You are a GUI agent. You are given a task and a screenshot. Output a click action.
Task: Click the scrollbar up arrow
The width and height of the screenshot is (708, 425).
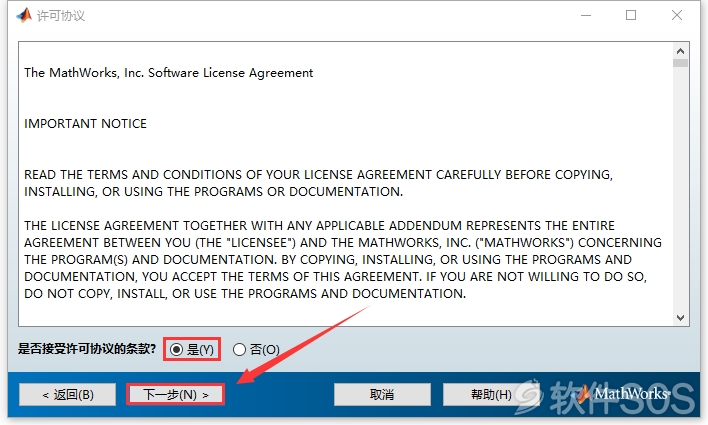pyautogui.click(x=680, y=51)
